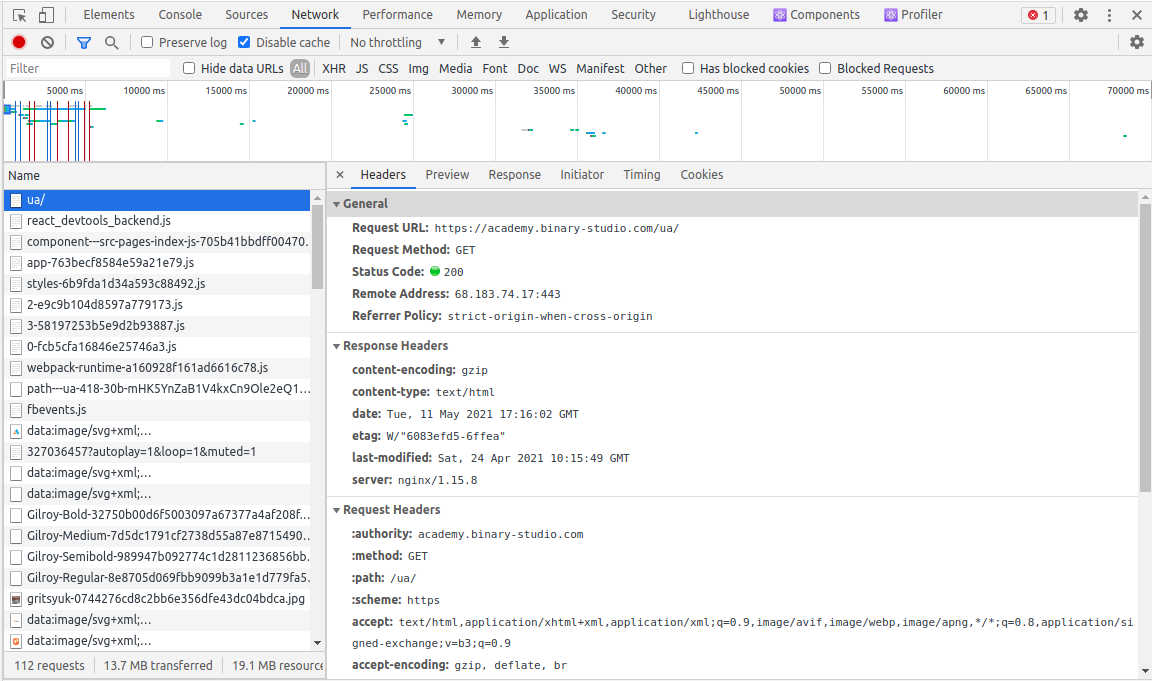Select the 327036457?autoplay=1&loop=1&muted=1 request
Image resolution: width=1152 pixels, height=681 pixels.
(x=157, y=452)
